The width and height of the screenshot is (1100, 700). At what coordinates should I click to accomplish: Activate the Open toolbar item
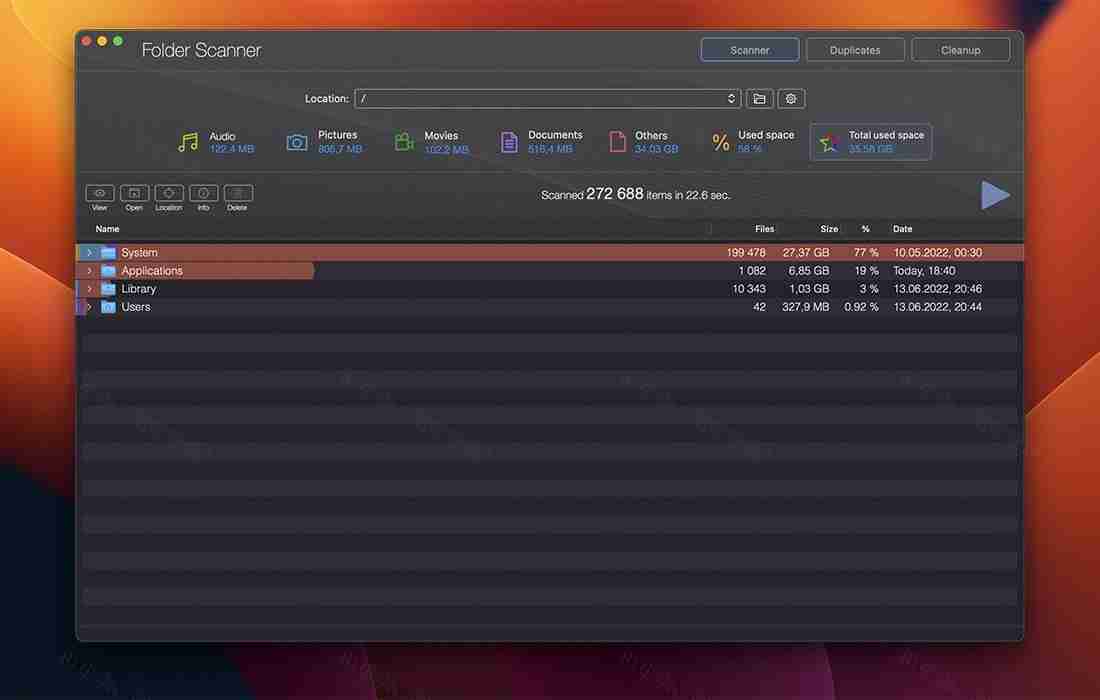pyautogui.click(x=133, y=195)
